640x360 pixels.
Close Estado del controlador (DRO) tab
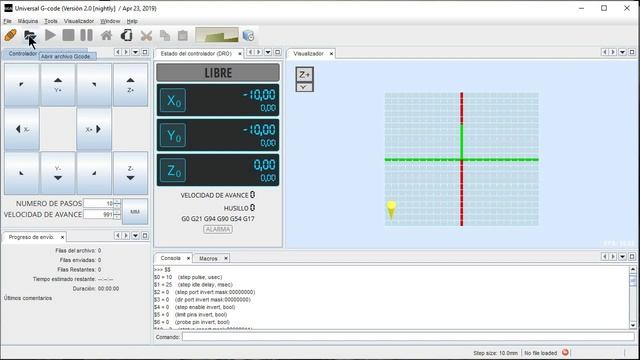pyautogui.click(x=240, y=53)
